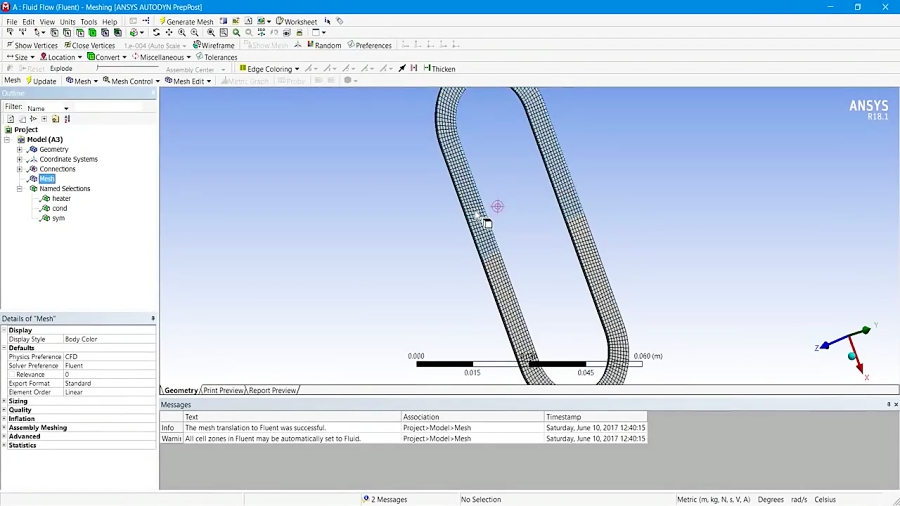The image size is (900, 506).
Task: Open the View menu
Action: 47,21
